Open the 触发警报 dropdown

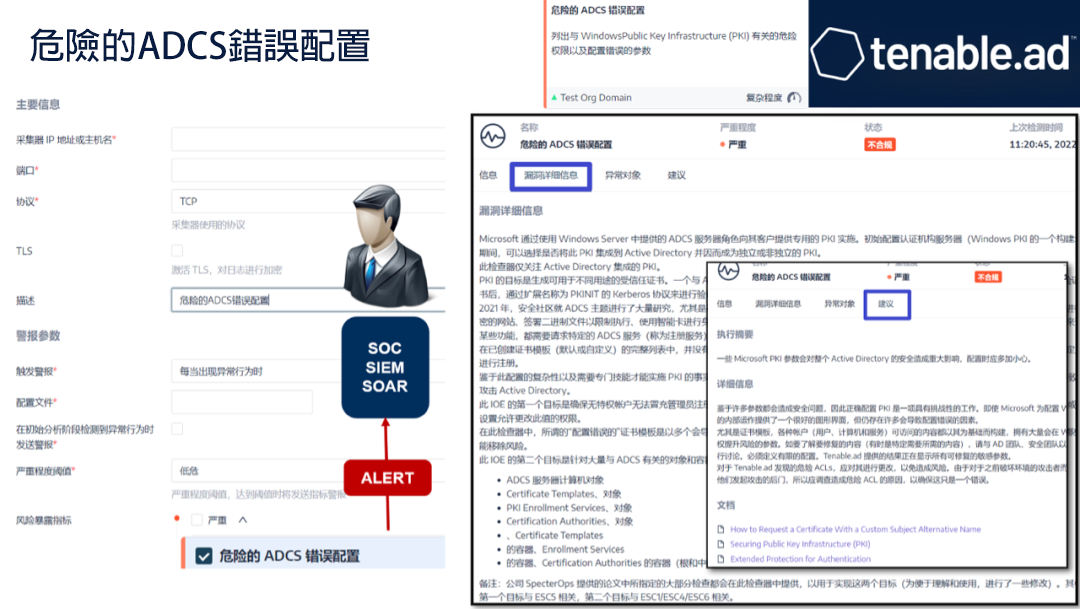click(x=308, y=371)
